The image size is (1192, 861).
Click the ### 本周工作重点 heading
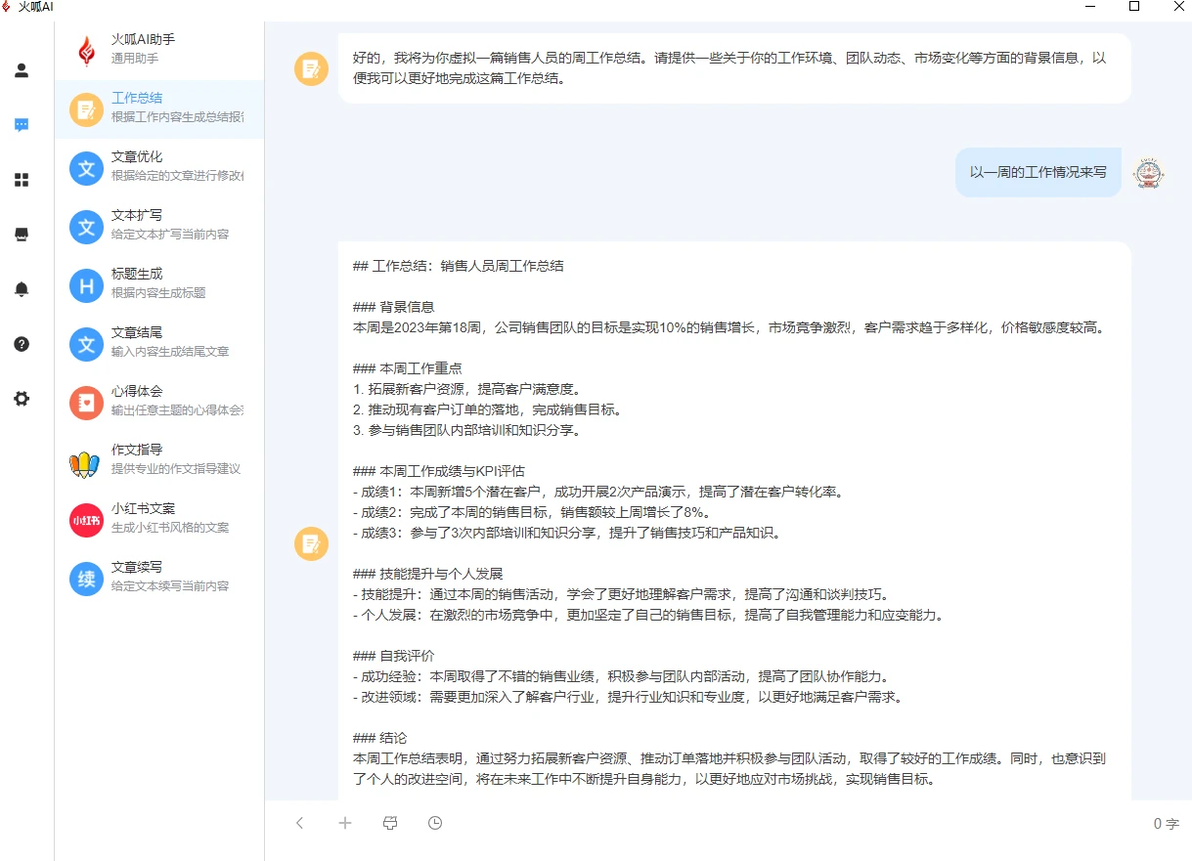click(x=407, y=369)
